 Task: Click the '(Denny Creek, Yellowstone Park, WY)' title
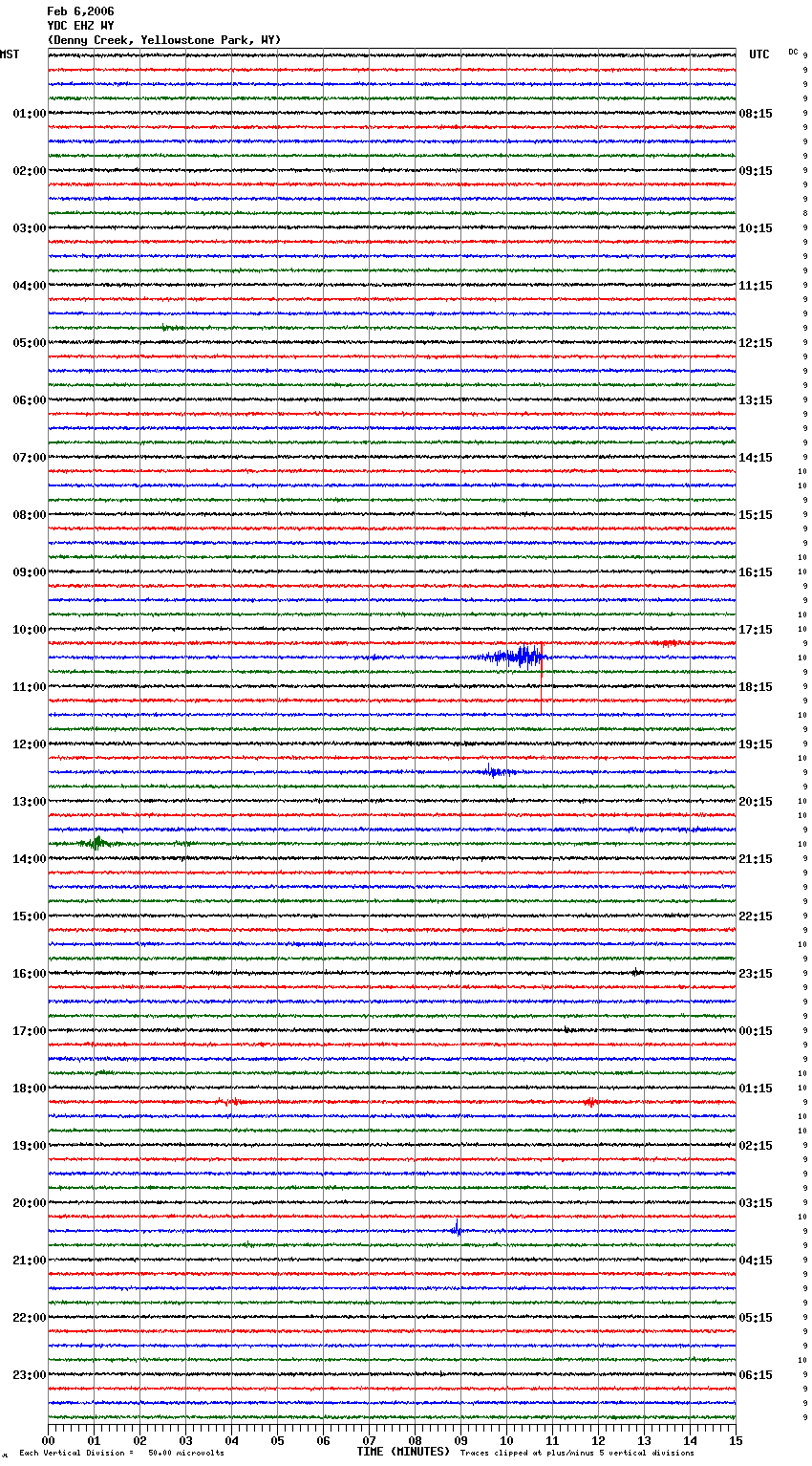164,40
